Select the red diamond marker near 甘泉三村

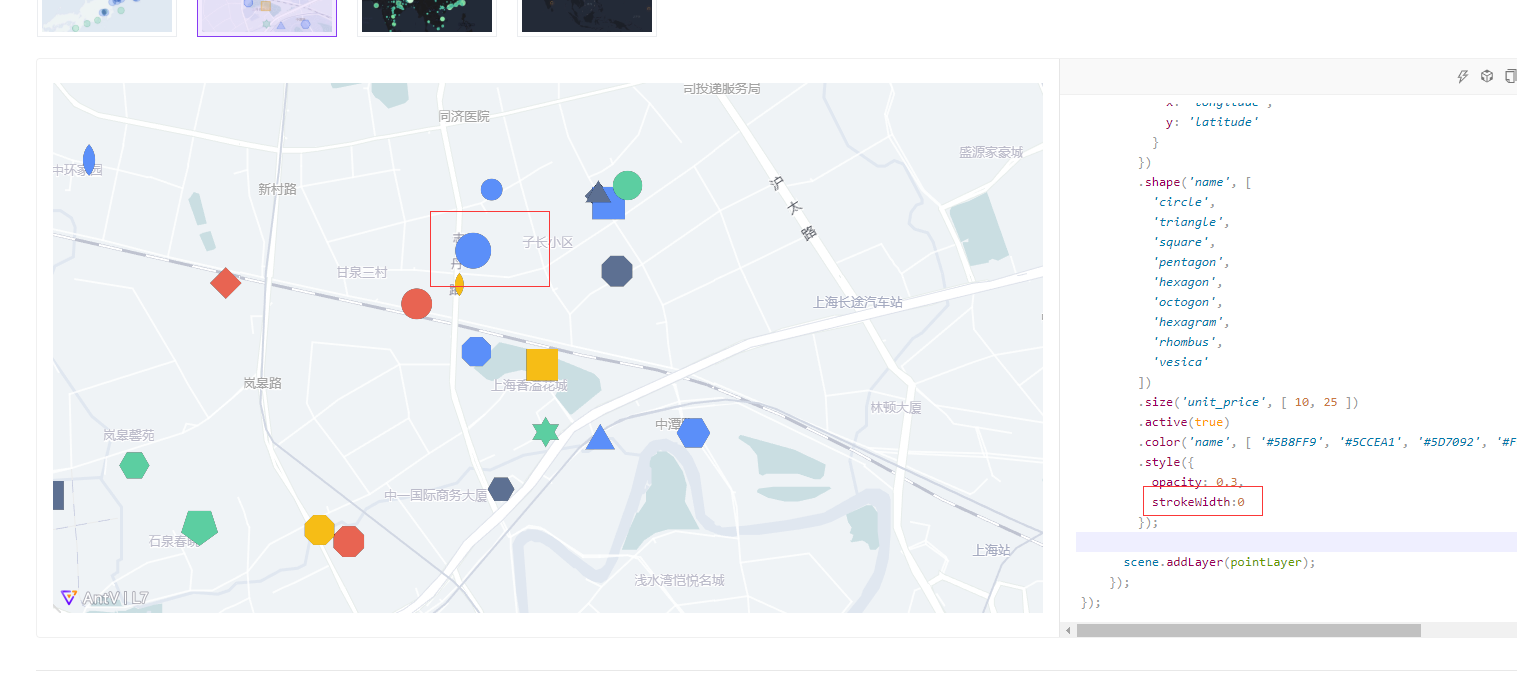(225, 283)
